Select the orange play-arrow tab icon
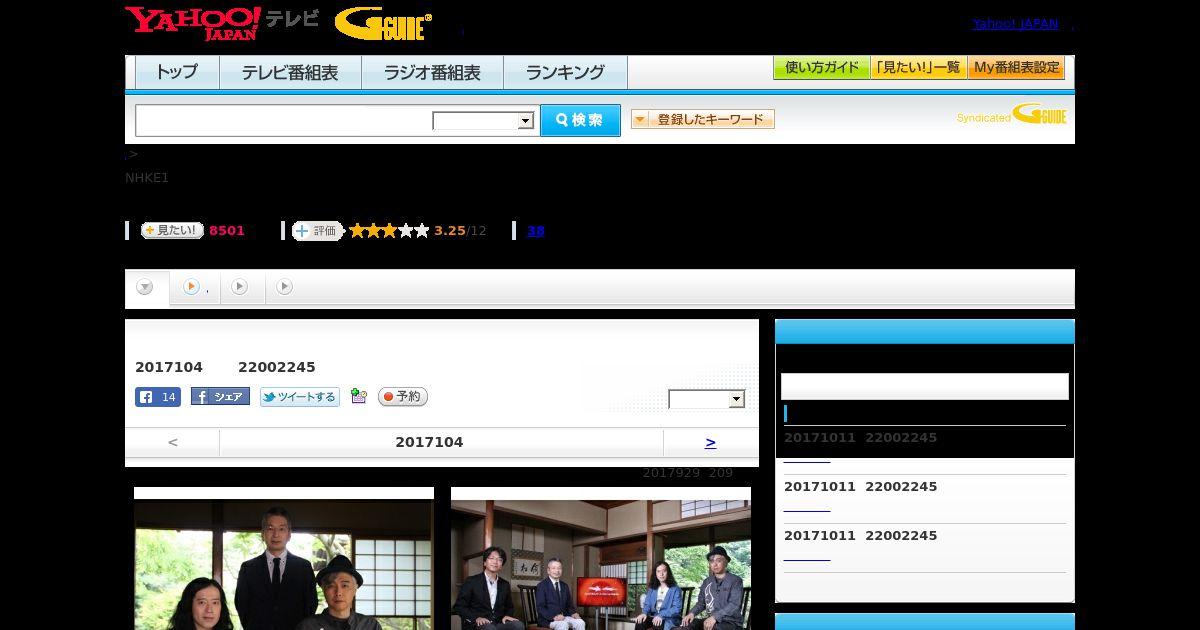The image size is (1200, 630). click(191, 287)
